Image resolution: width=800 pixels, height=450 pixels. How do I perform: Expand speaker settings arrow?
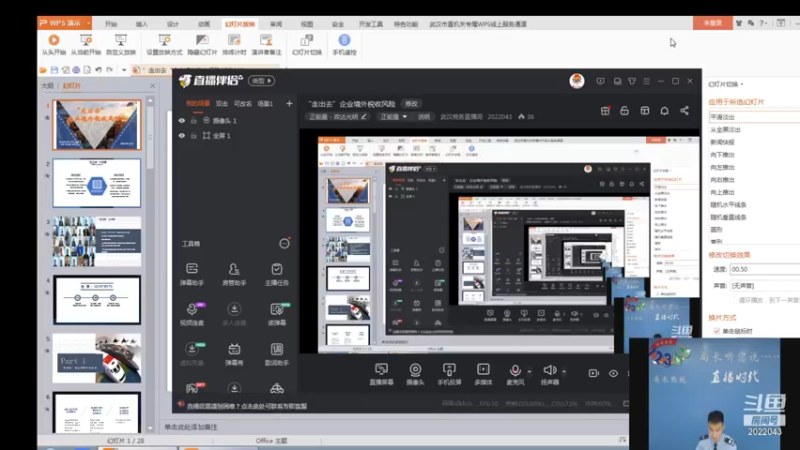(x=564, y=371)
